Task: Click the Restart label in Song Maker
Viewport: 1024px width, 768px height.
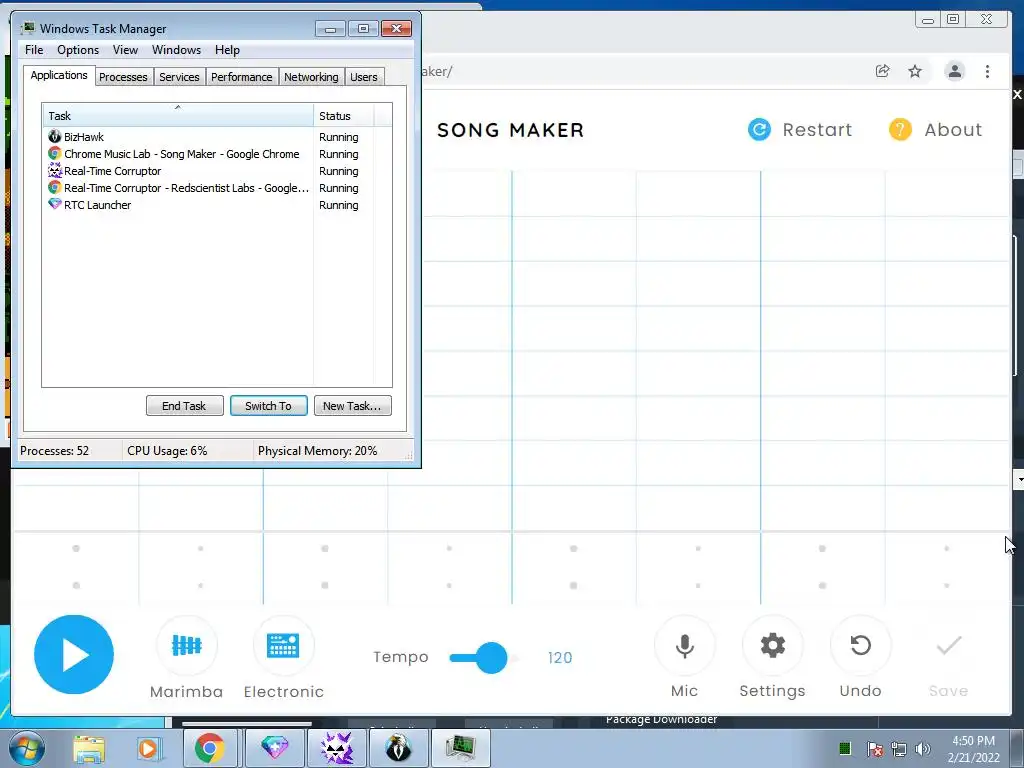Action: point(817,129)
